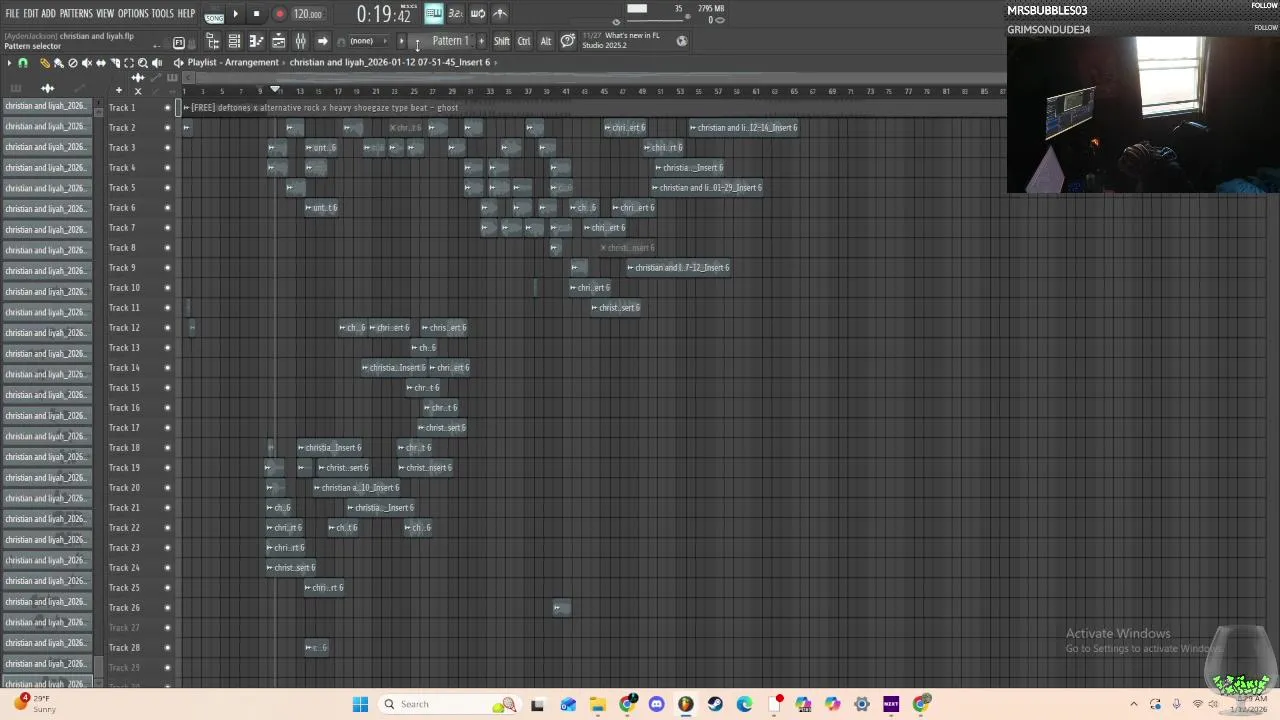Click the christian and liyah Insert 6 breadcrumb
Screen dimensions: 1280x720
(x=389, y=62)
